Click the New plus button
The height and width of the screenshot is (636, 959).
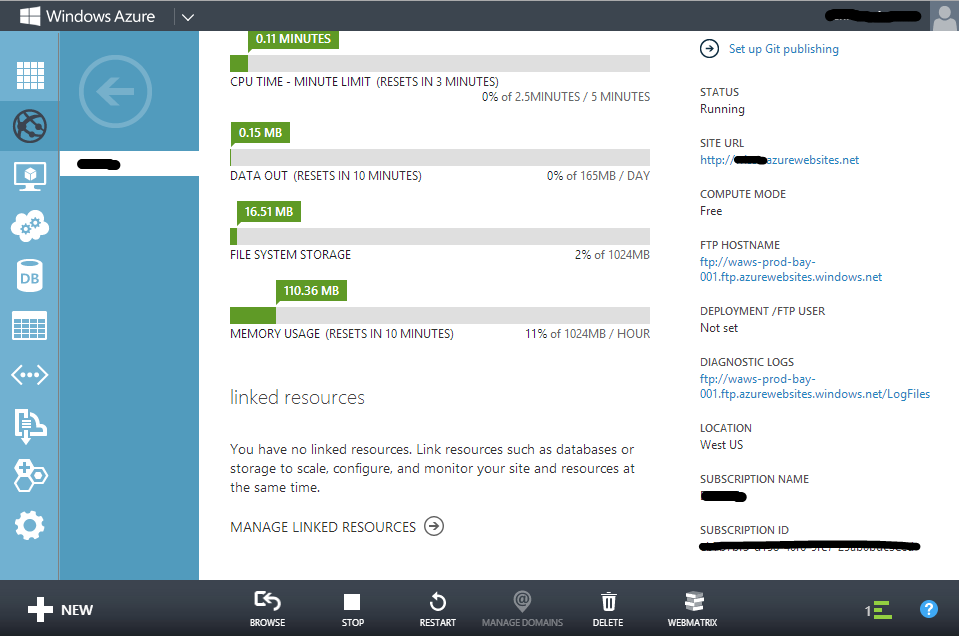click(61, 610)
